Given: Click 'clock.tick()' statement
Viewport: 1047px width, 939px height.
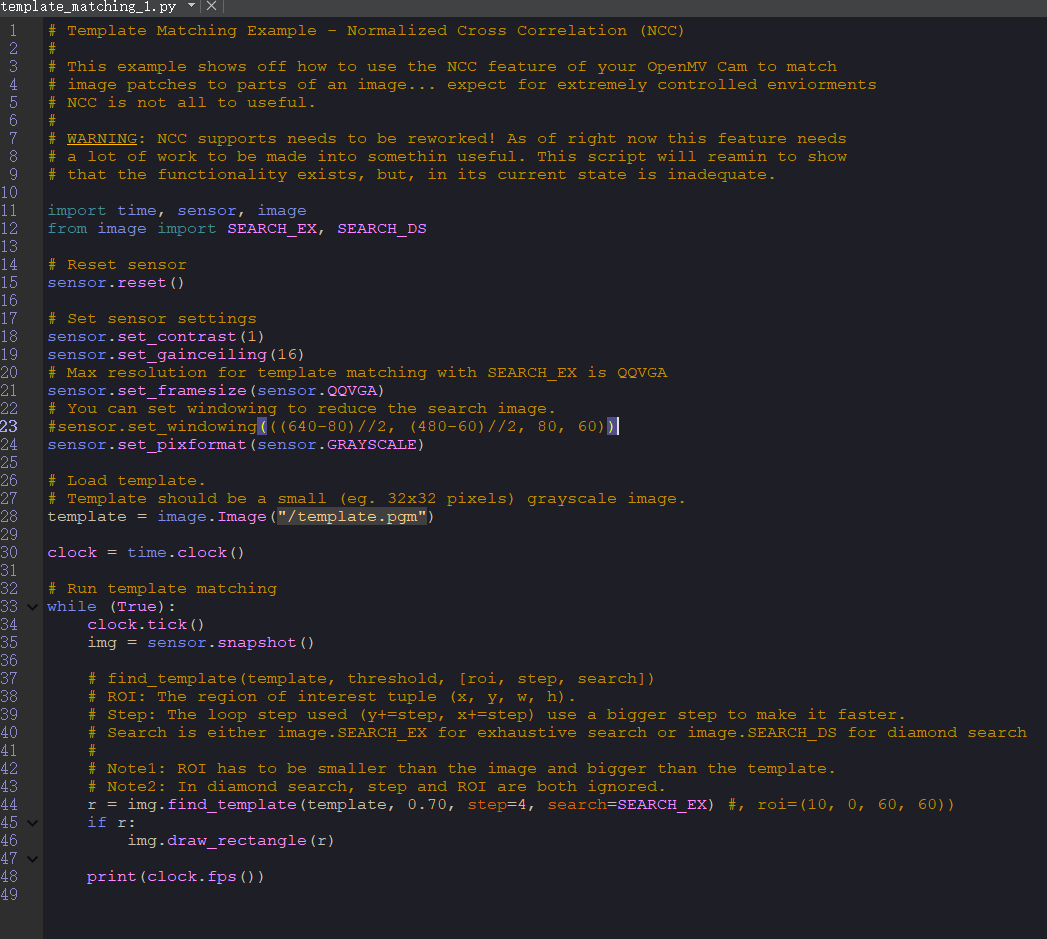Looking at the screenshot, I should (x=146, y=625).
